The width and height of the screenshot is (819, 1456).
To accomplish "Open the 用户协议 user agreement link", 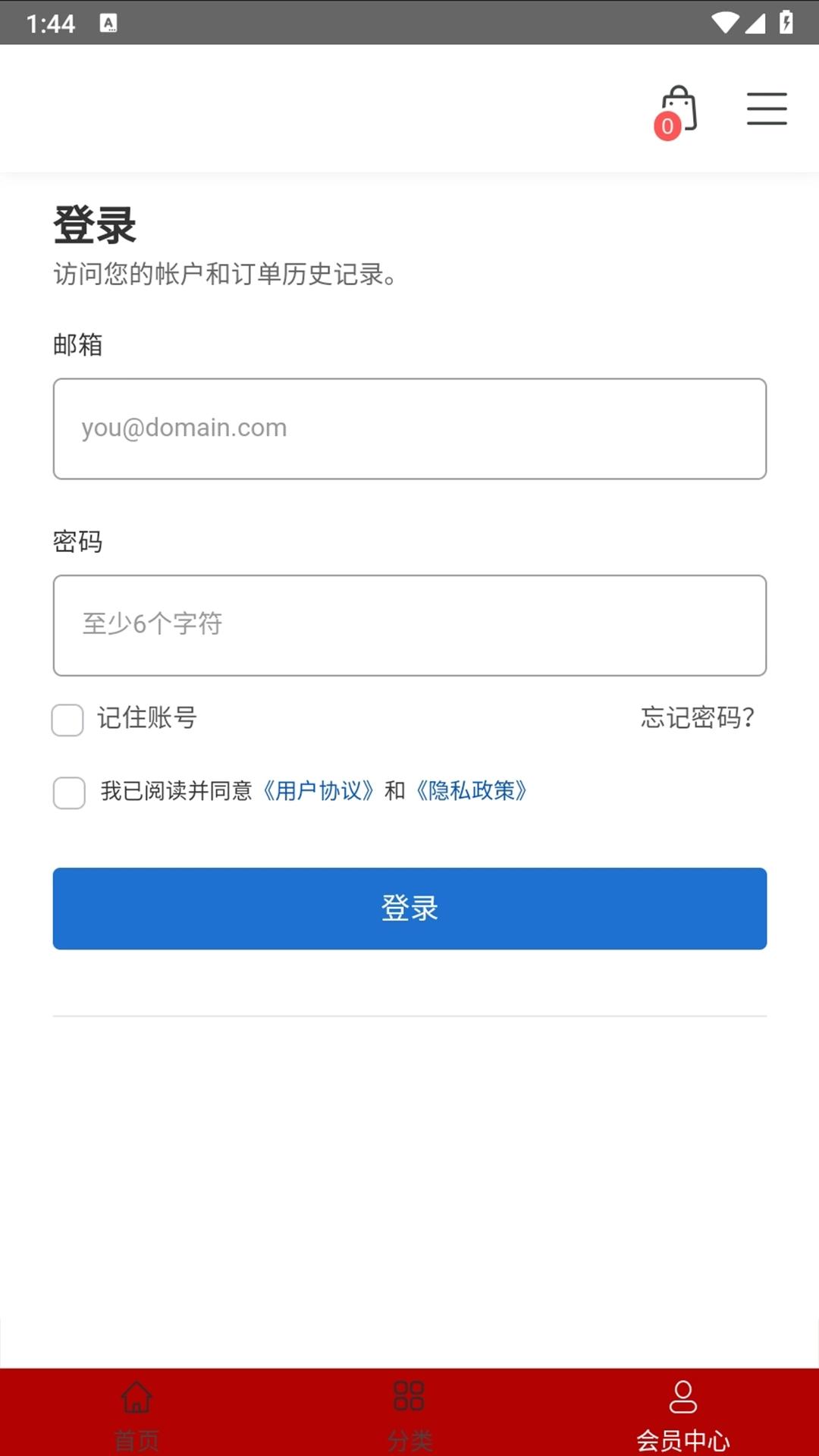I will tap(318, 791).
